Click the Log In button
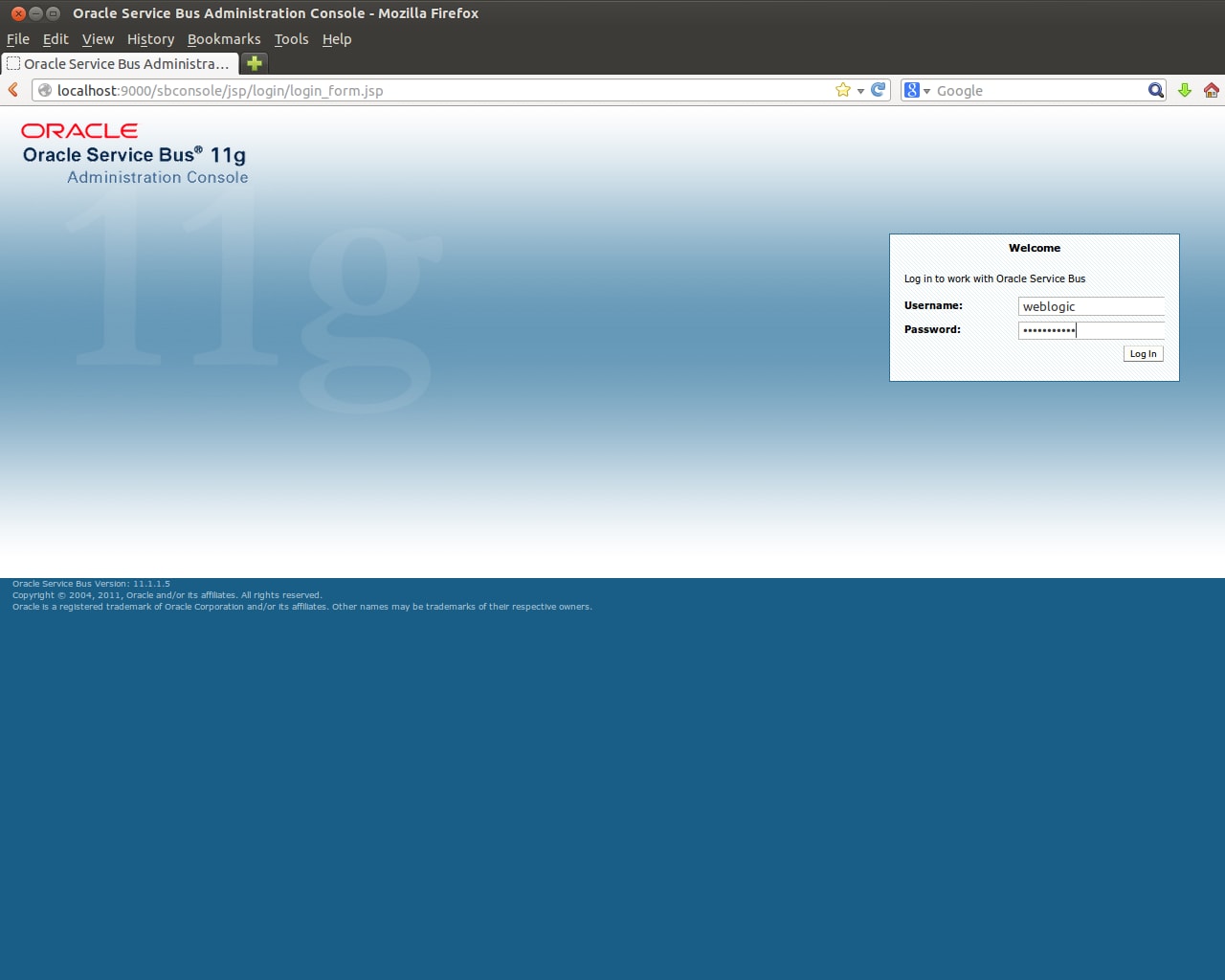 click(x=1143, y=354)
